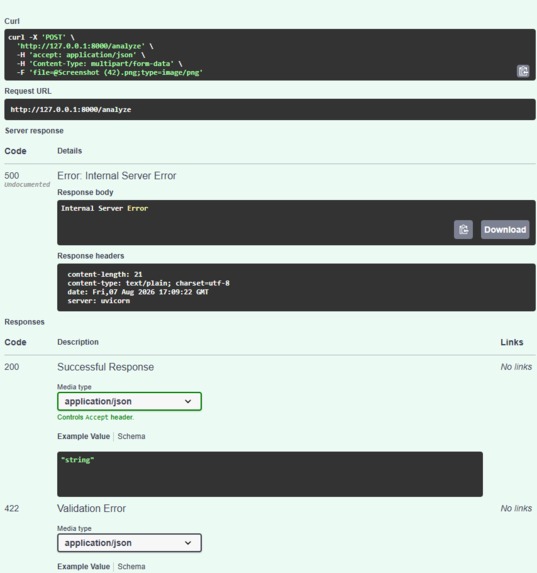Click the Request URL label
537x573 pixels.
[28, 91]
